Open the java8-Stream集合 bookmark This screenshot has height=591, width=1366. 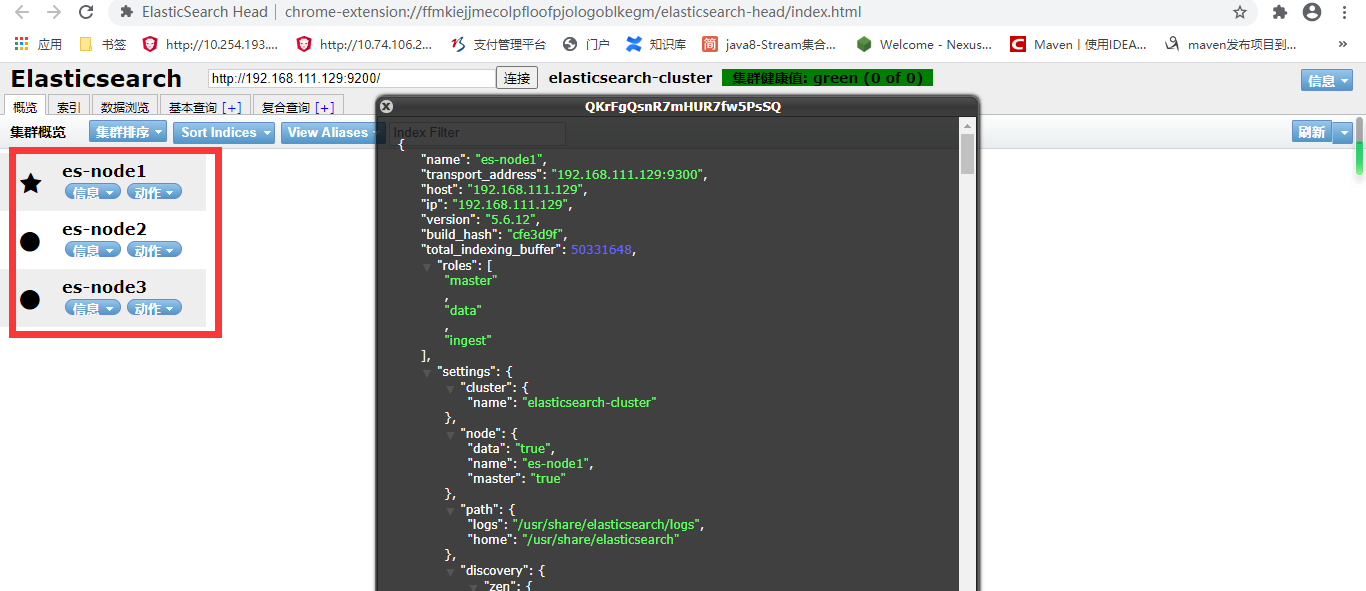[769, 44]
